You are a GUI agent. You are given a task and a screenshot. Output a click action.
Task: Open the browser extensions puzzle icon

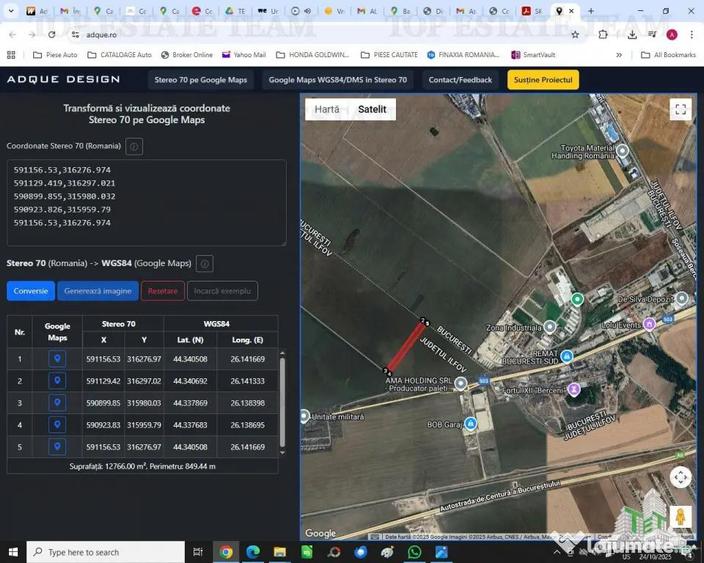[x=603, y=35]
